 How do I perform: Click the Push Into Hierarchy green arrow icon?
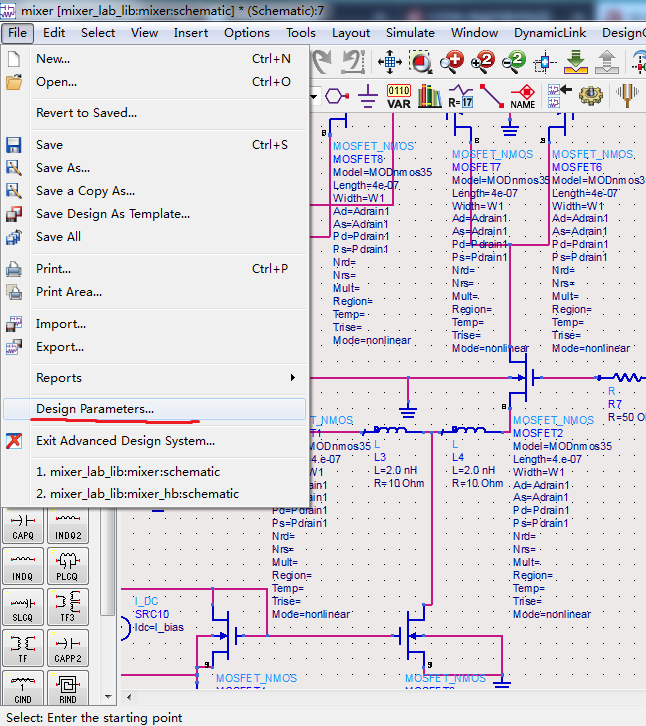coord(576,62)
